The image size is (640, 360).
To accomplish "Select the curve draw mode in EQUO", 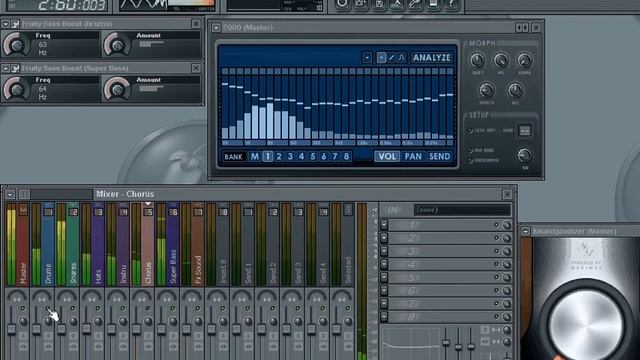I will [x=401, y=58].
